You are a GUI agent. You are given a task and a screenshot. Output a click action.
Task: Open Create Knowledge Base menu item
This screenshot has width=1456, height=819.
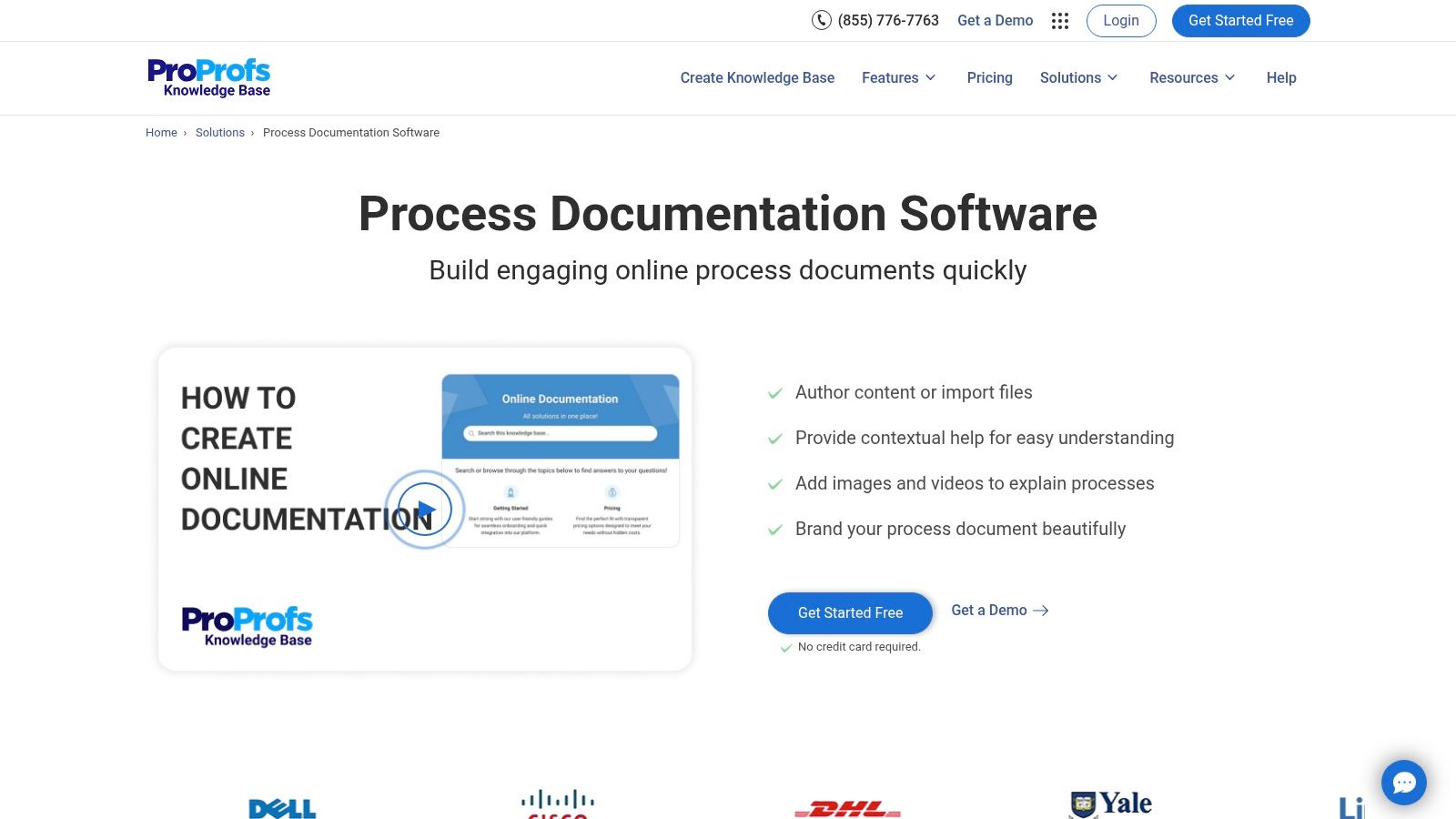coord(757,78)
